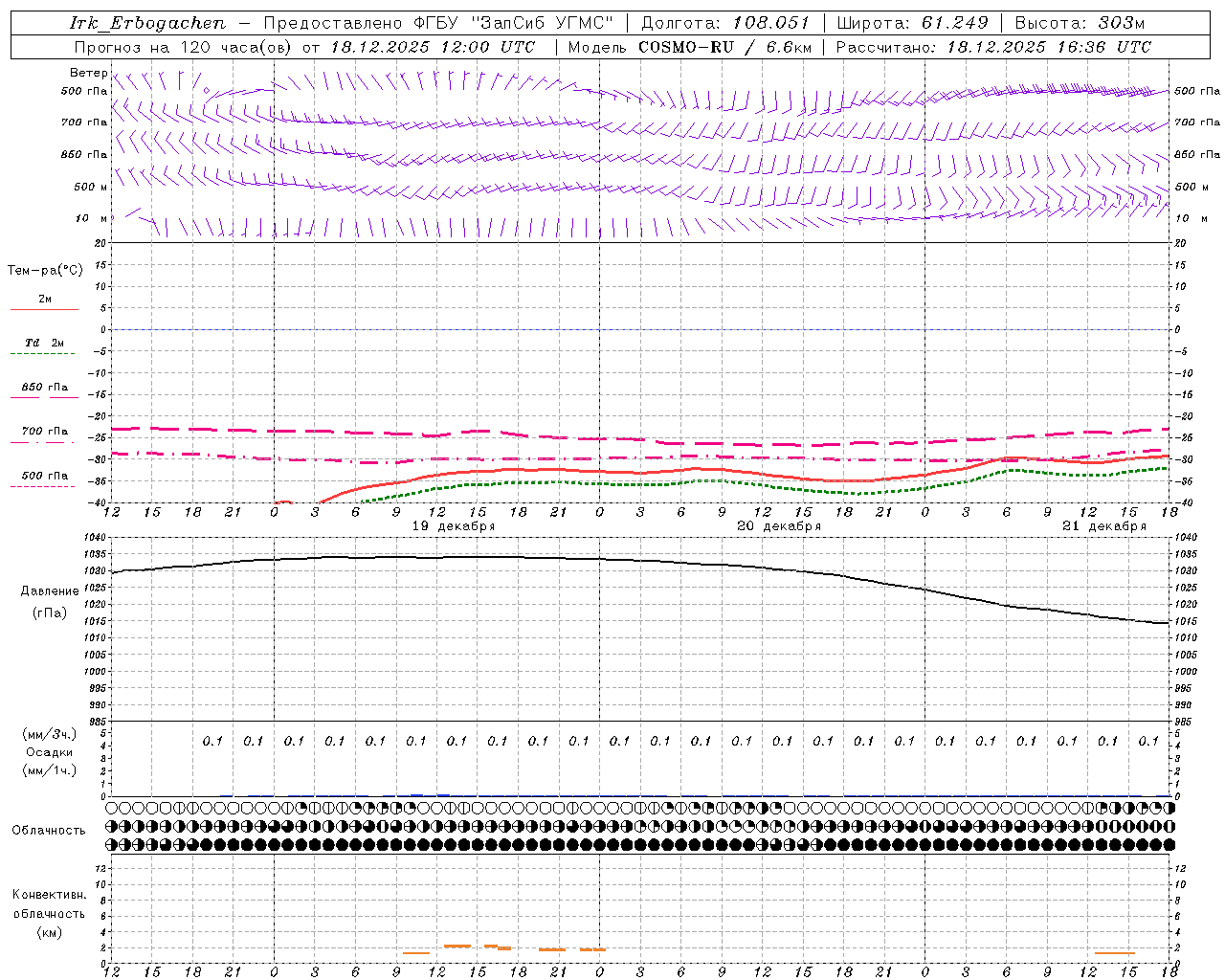Image resolution: width=1225 pixels, height=980 pixels.
Task: Click the forecast start time 18.12.2025 12:00 UTC
Action: point(433,47)
